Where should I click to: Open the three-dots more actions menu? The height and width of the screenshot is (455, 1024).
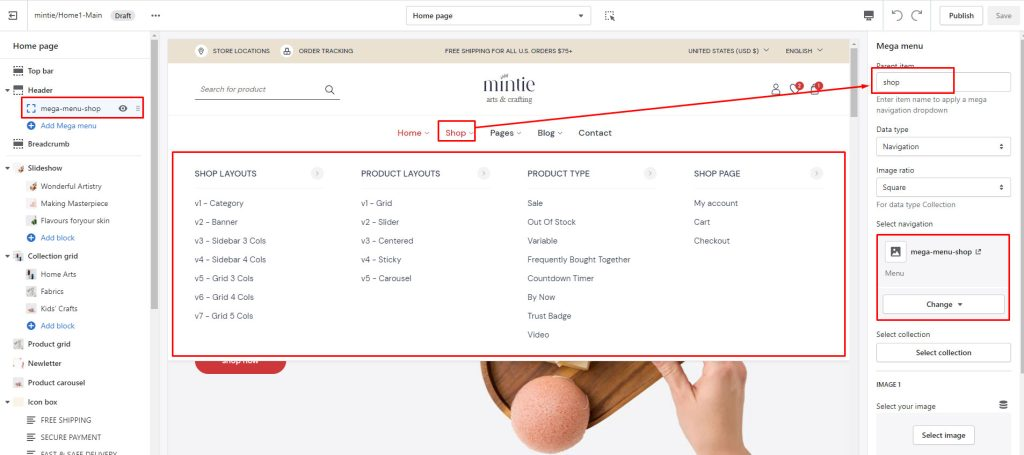pyautogui.click(x=155, y=16)
